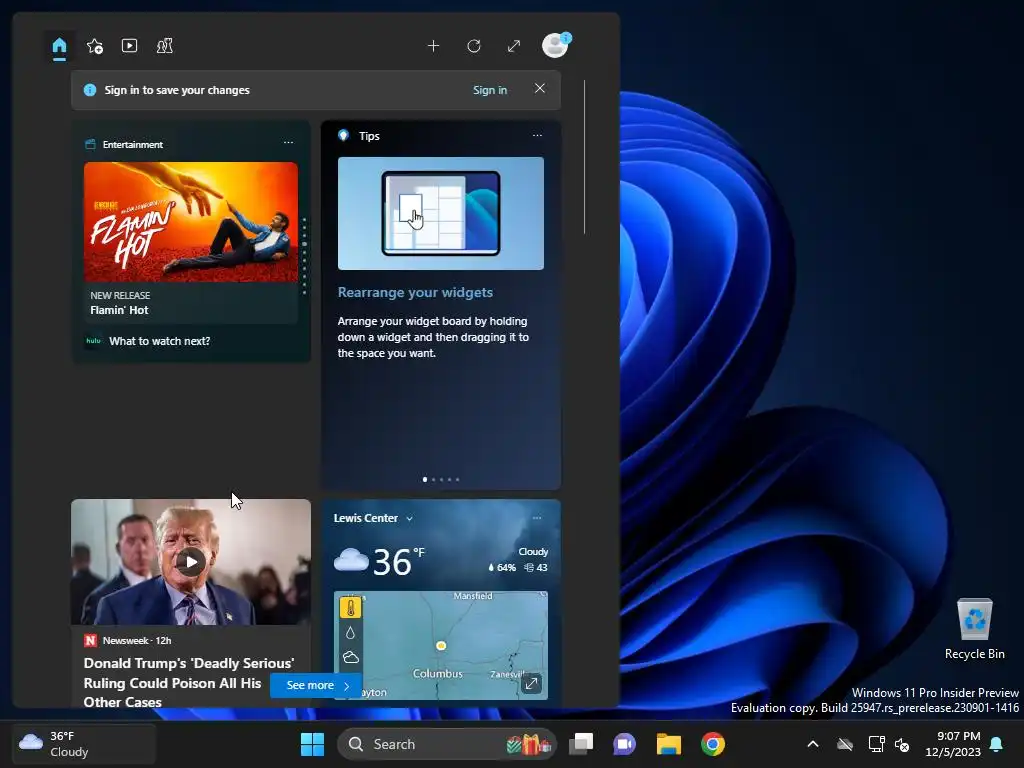Click the Entertainment widget title
Screen dimensions: 1024x768
click(133, 144)
